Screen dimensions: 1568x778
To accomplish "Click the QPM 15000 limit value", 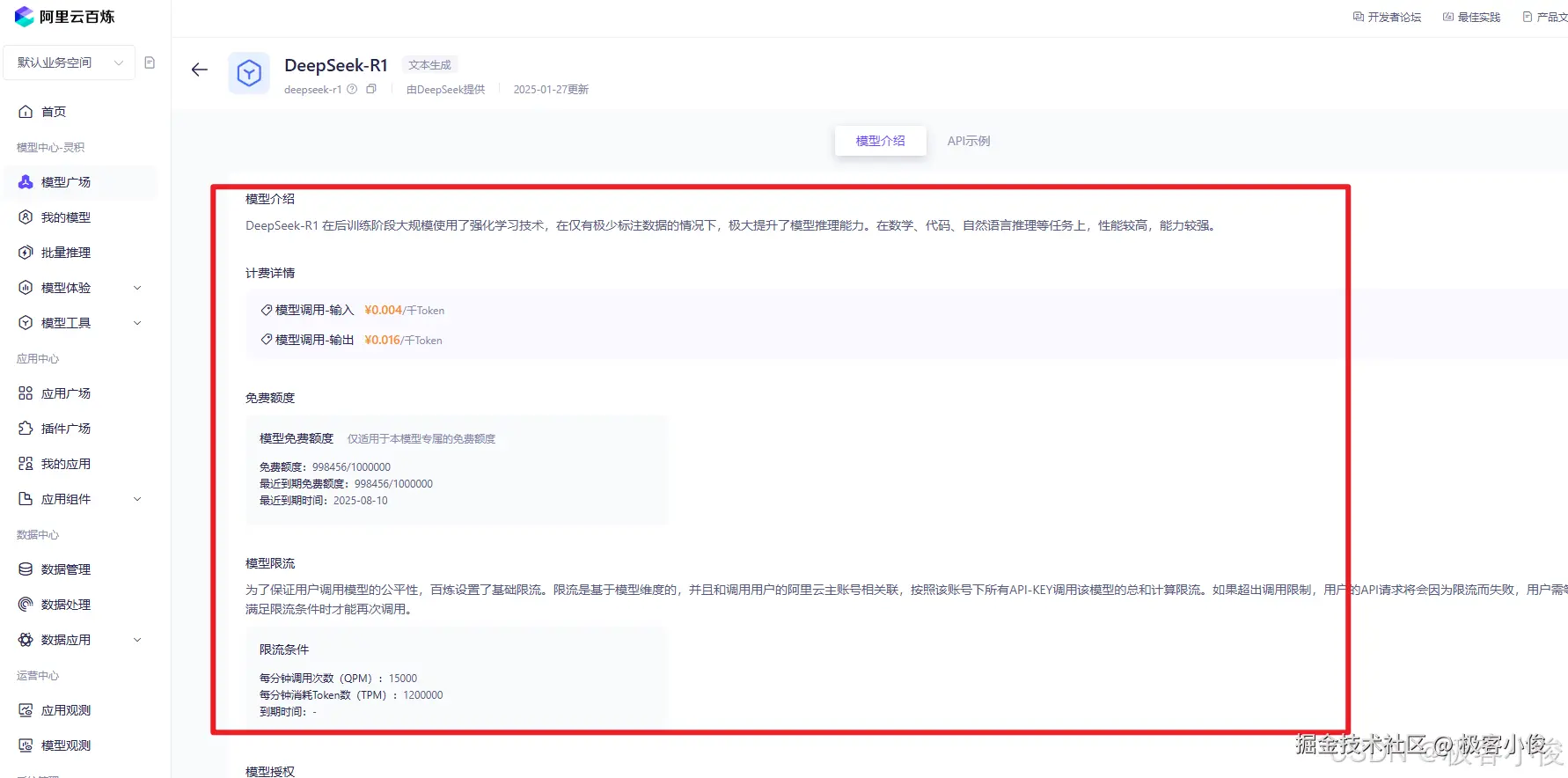I will [403, 679].
